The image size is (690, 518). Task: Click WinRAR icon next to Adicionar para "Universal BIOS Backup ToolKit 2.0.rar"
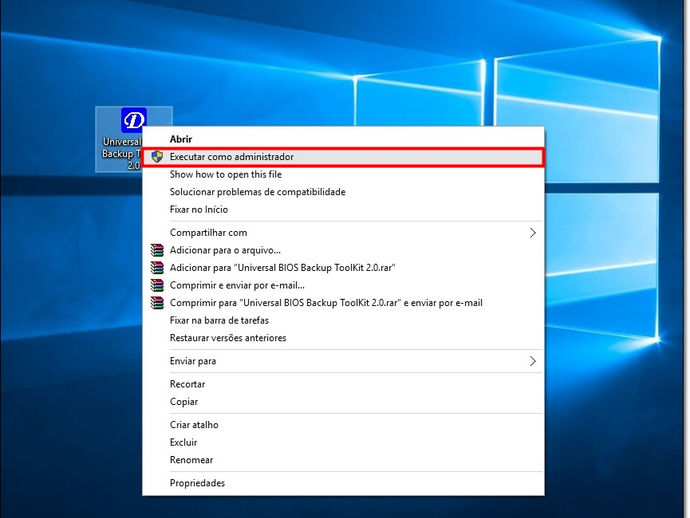[157, 268]
